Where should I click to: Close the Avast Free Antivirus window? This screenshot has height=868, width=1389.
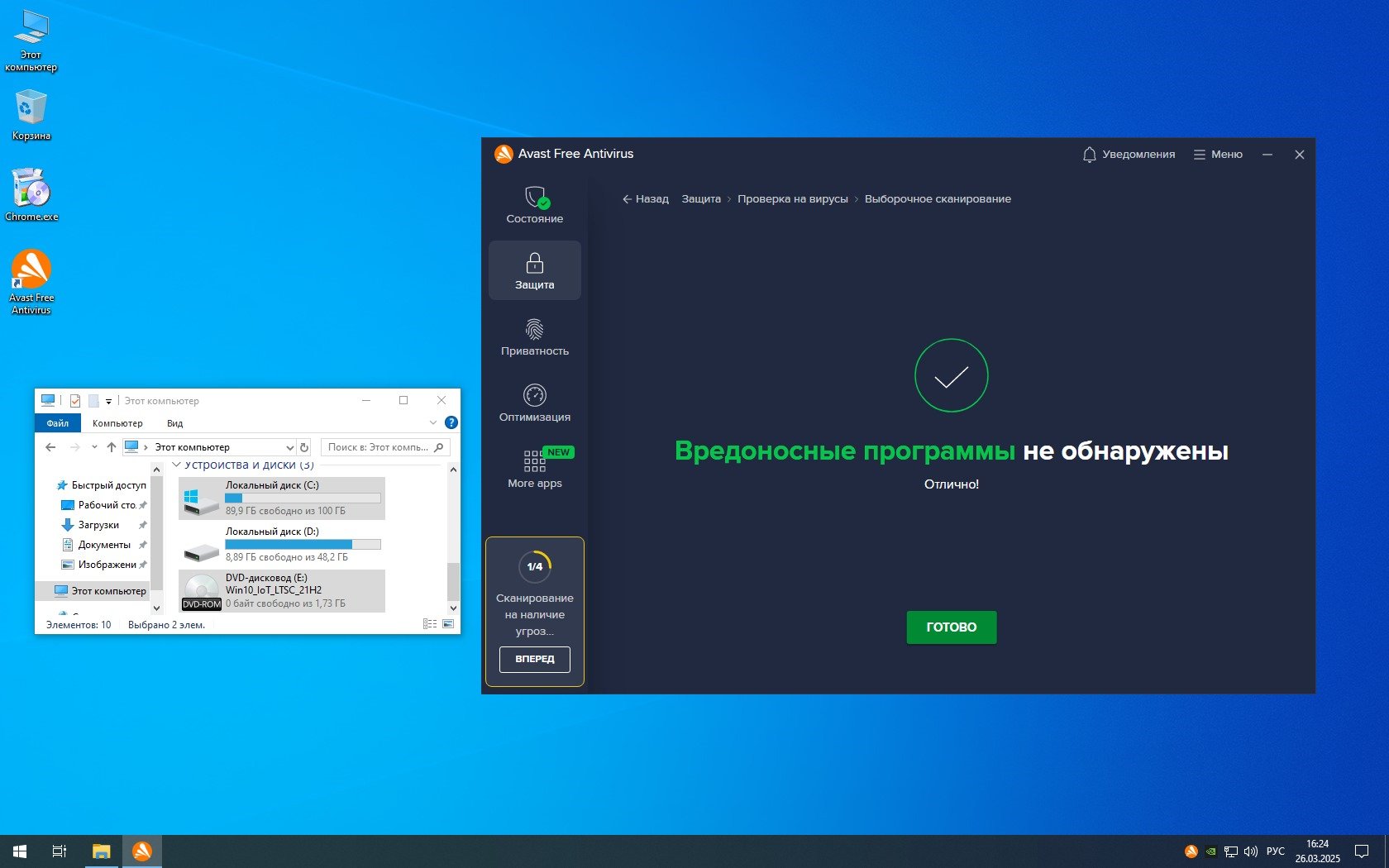(x=1300, y=155)
